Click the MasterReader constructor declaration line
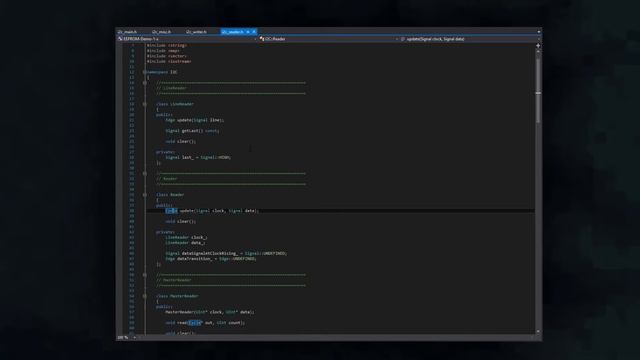640x360 pixels. (x=210, y=312)
